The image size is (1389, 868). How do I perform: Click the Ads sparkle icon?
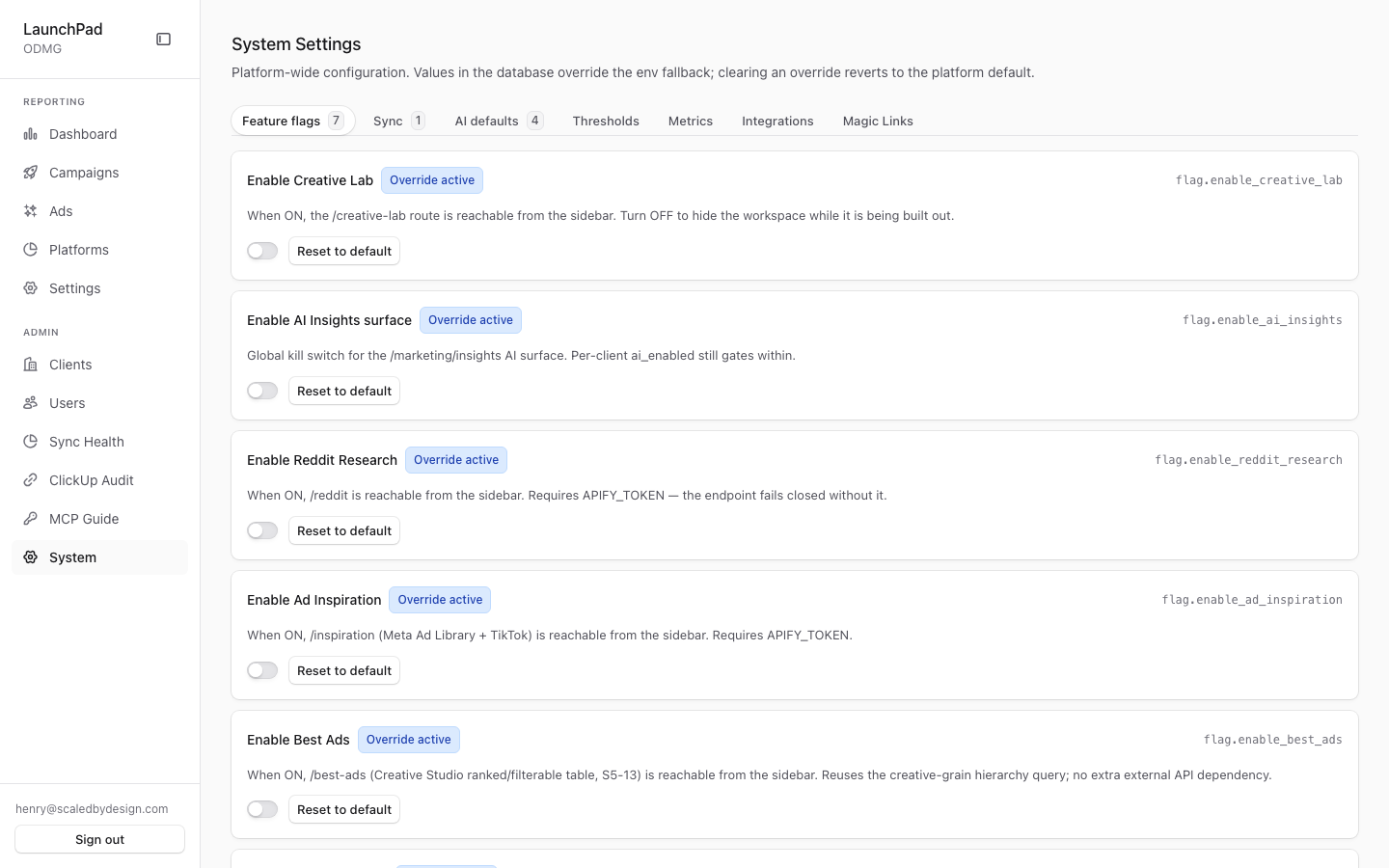pyautogui.click(x=31, y=211)
